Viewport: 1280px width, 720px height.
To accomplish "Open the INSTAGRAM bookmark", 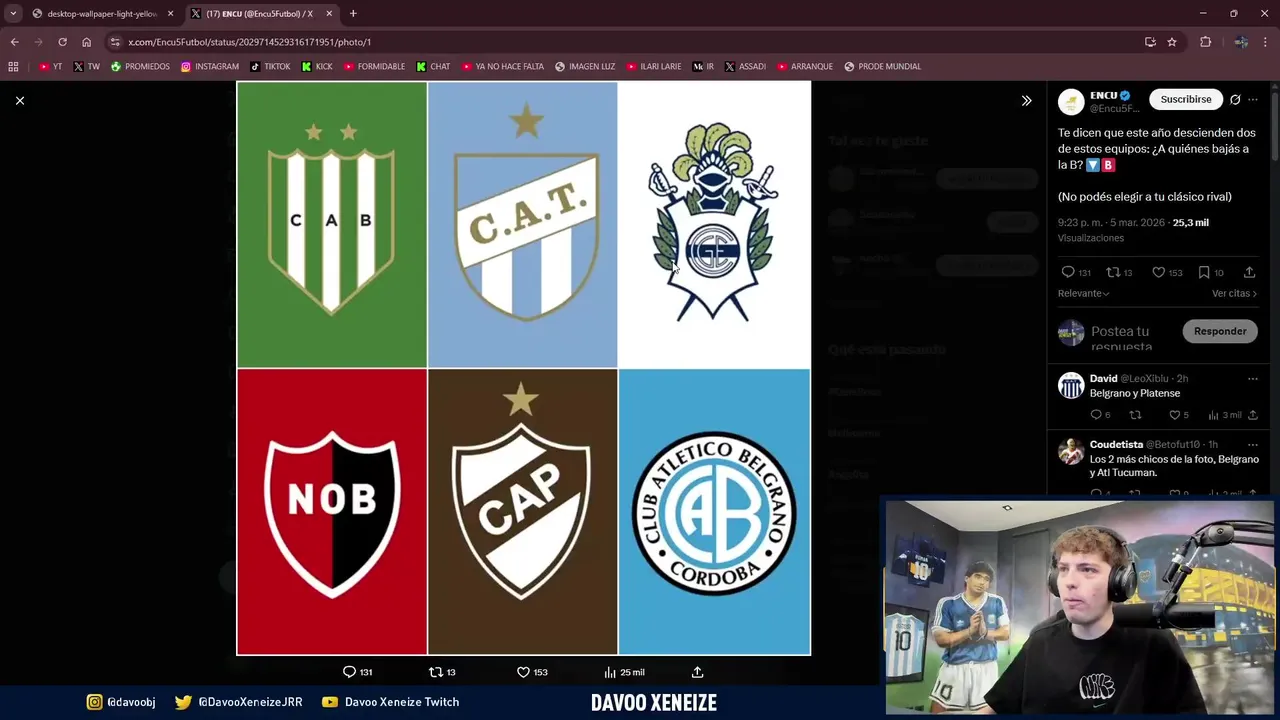I will pos(209,67).
